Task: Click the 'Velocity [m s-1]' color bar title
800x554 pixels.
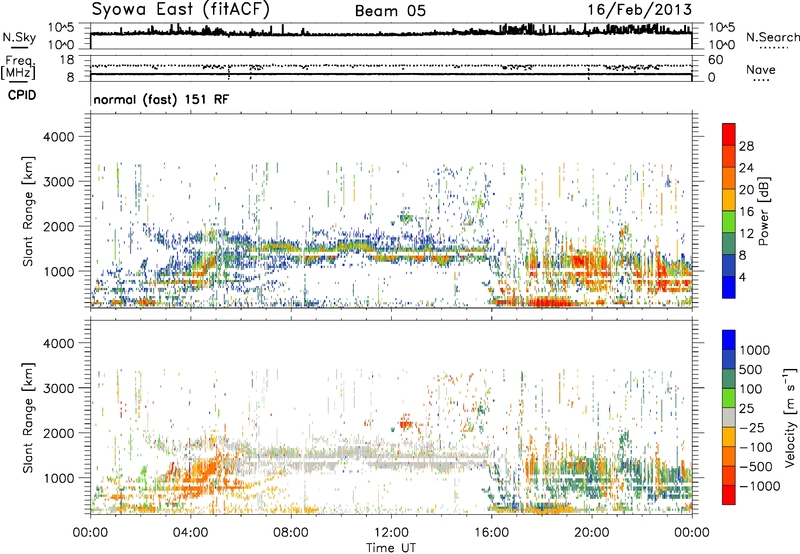Action: 790,417
